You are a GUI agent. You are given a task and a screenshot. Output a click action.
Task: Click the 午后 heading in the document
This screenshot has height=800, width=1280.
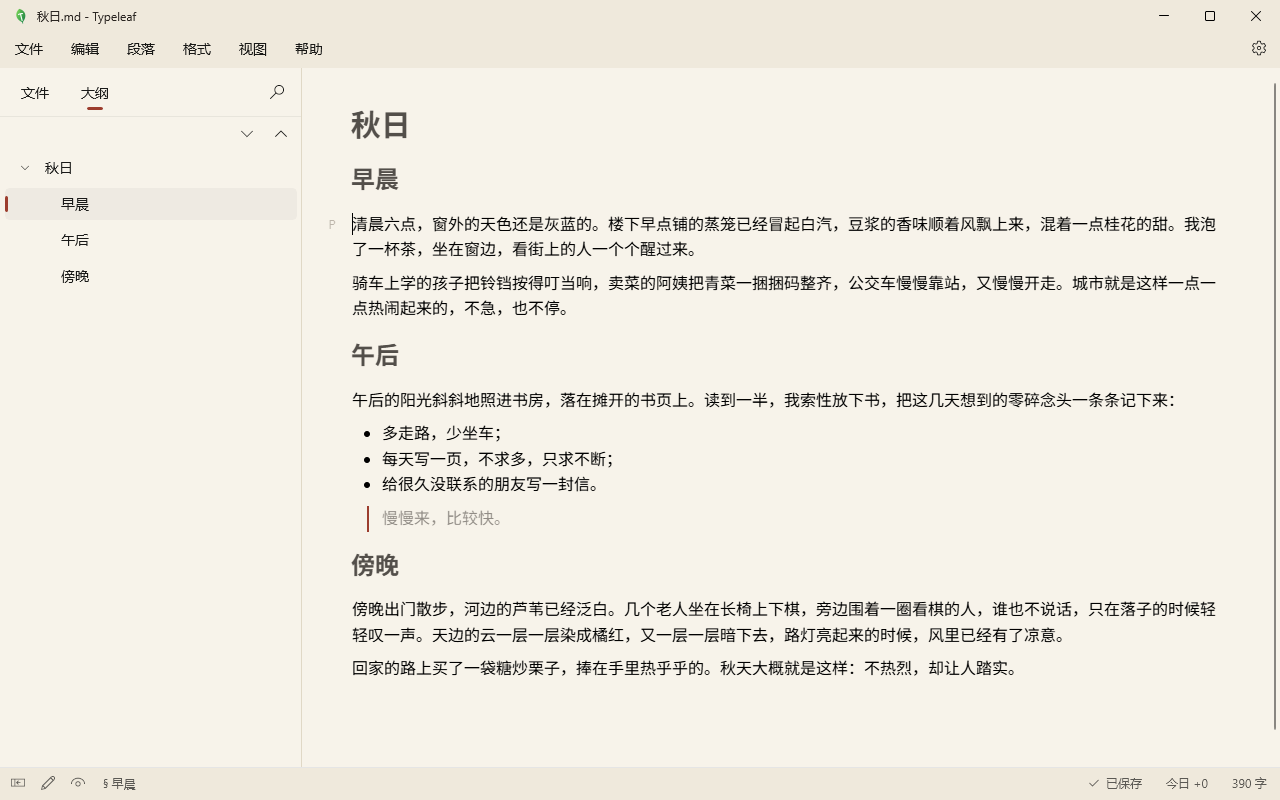point(375,355)
